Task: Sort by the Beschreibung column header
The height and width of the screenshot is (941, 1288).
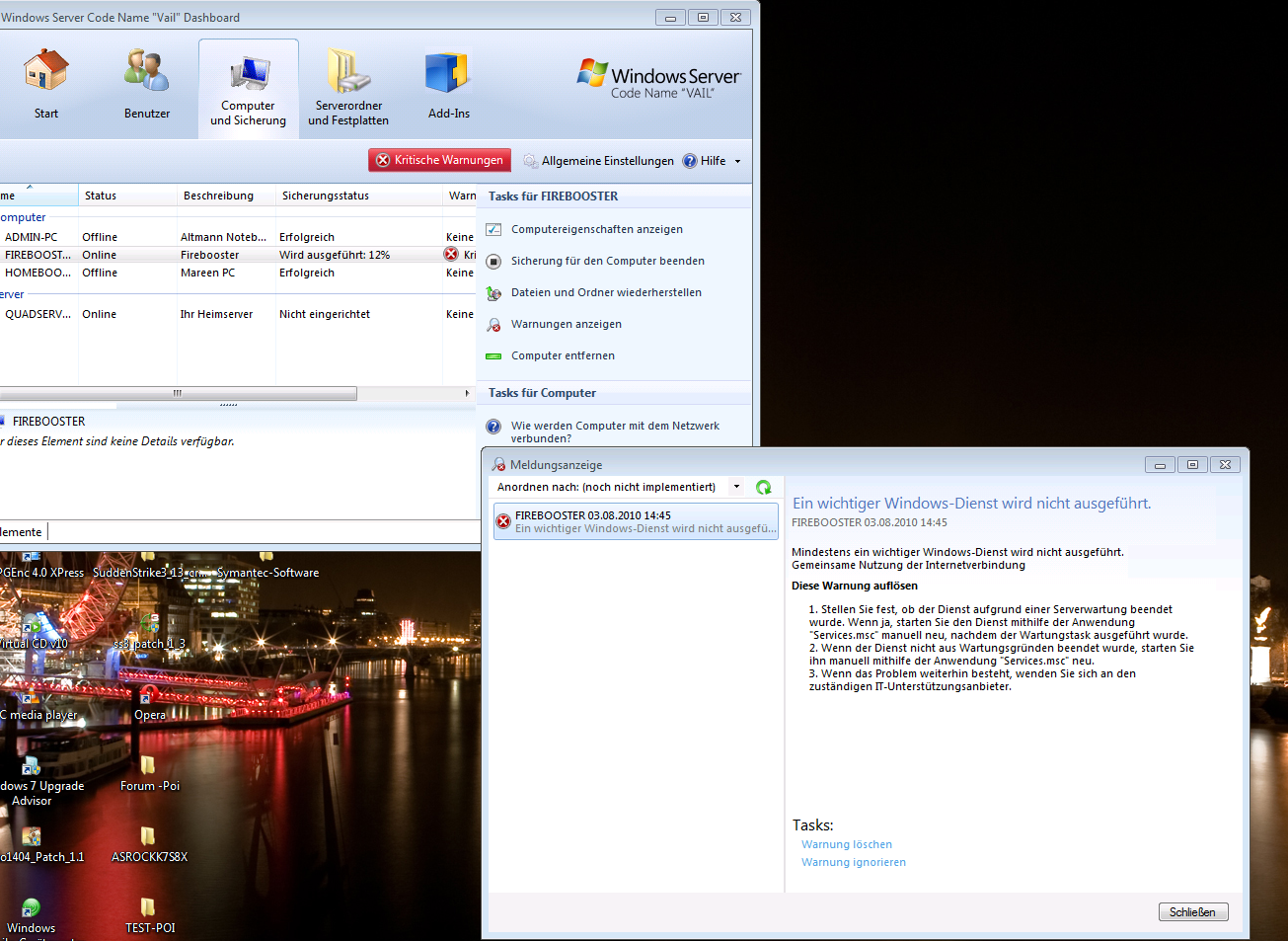Action: pos(226,196)
